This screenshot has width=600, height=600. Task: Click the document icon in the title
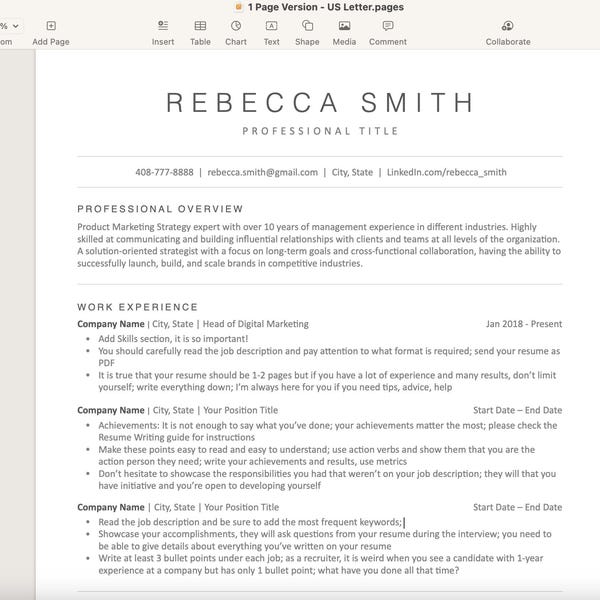[239, 7]
